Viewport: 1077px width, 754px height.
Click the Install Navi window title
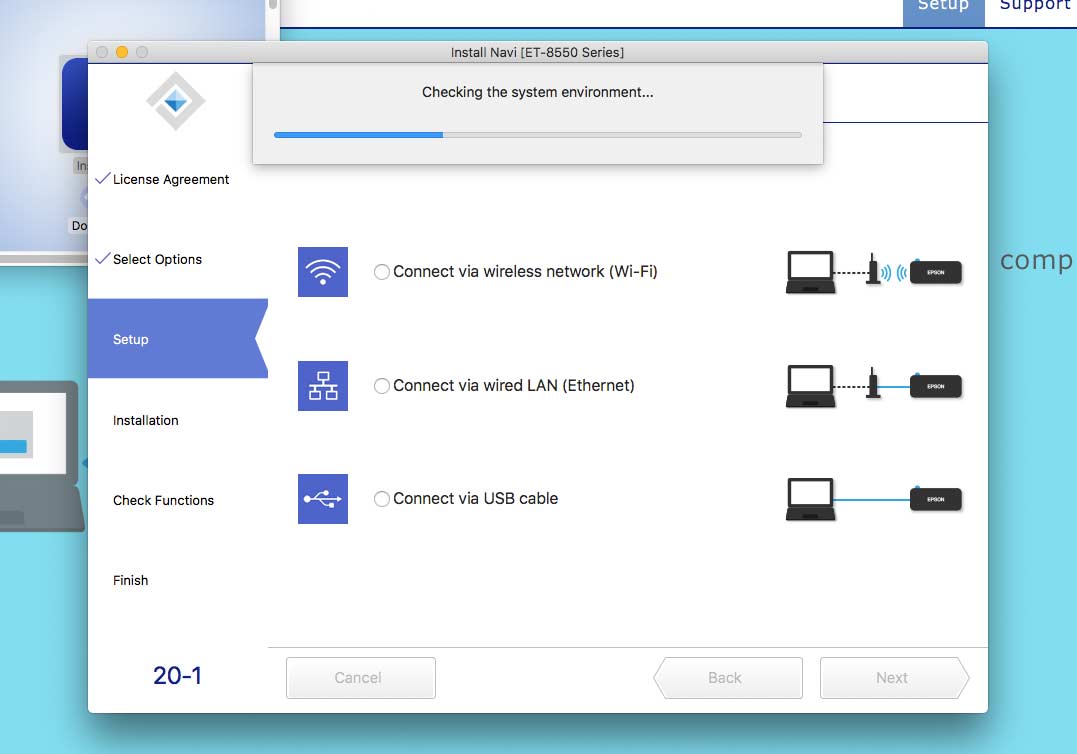tap(537, 52)
